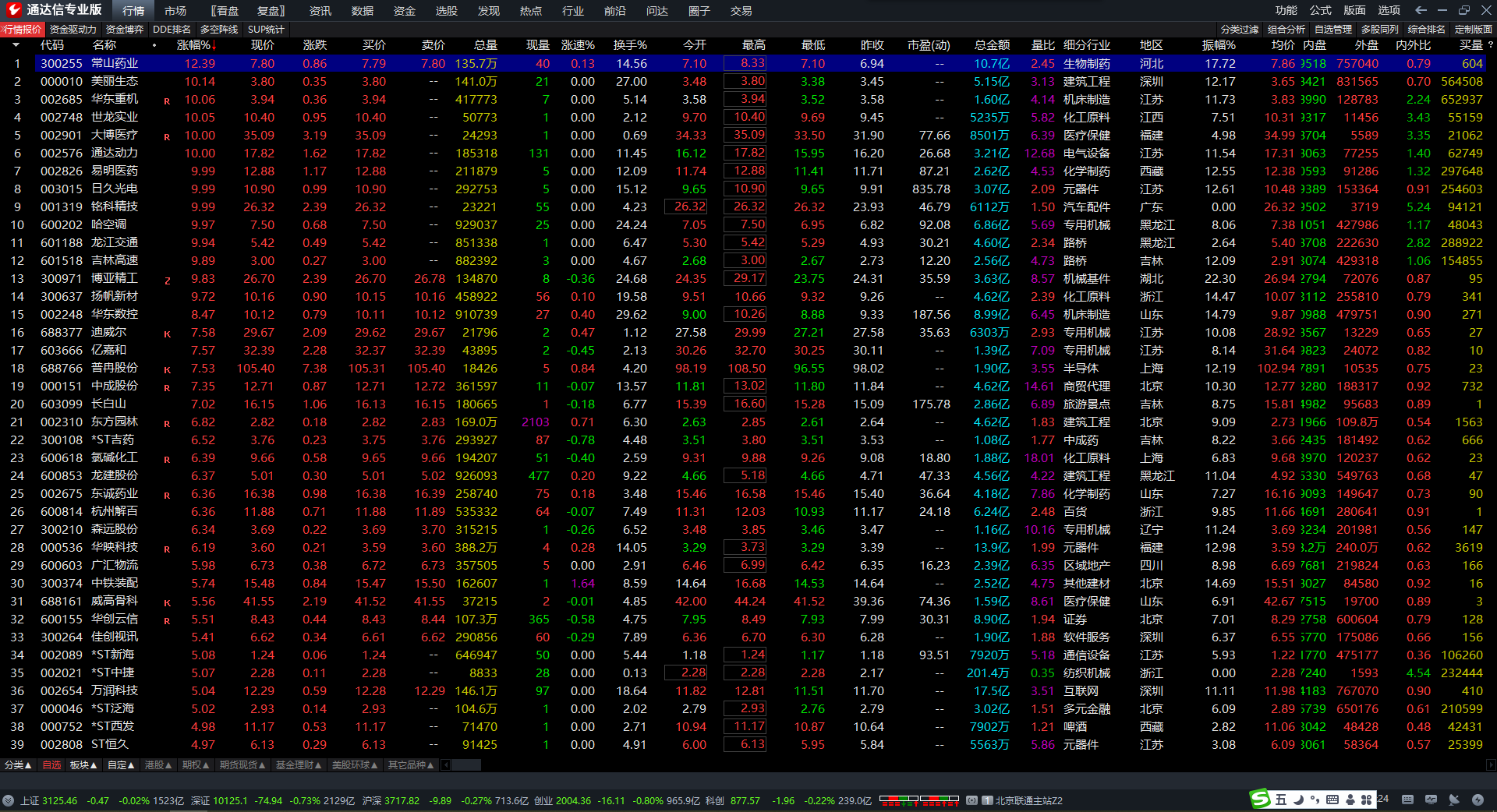Switch to the DDE排名 tab

pyautogui.click(x=172, y=30)
